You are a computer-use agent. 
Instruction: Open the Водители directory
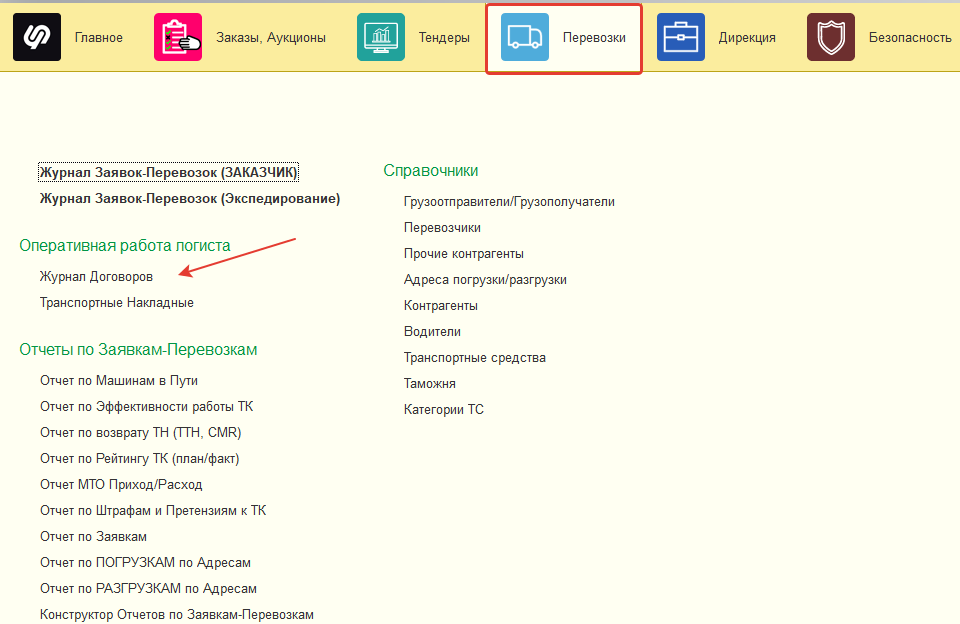(432, 331)
